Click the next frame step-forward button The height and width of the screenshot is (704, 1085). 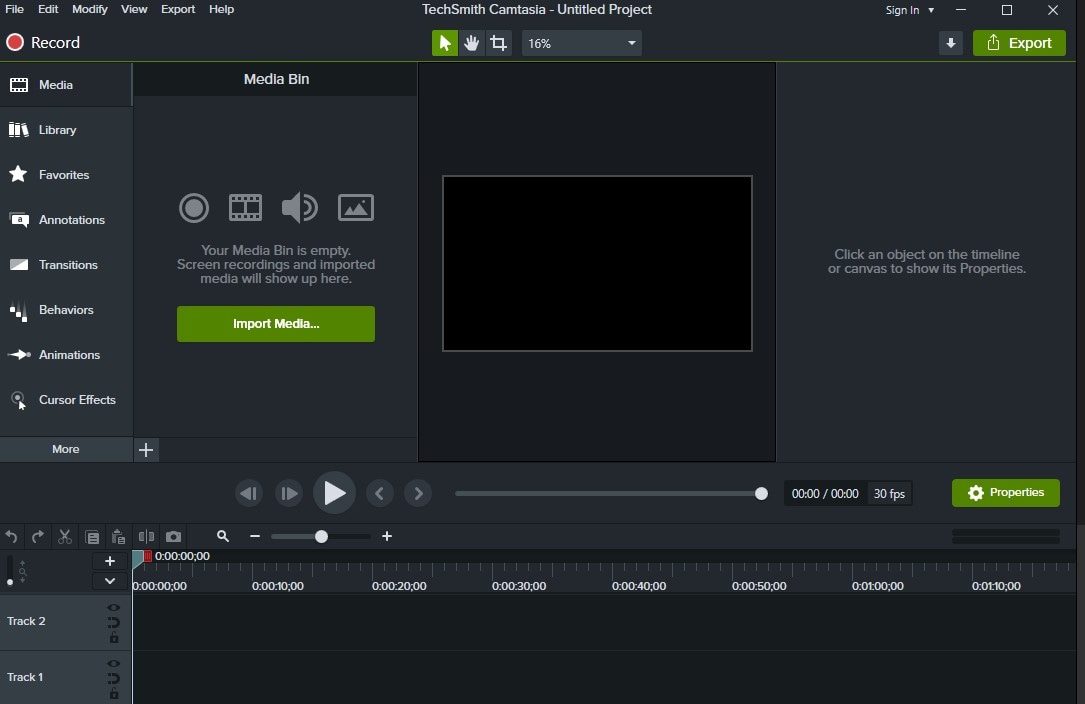click(x=289, y=494)
